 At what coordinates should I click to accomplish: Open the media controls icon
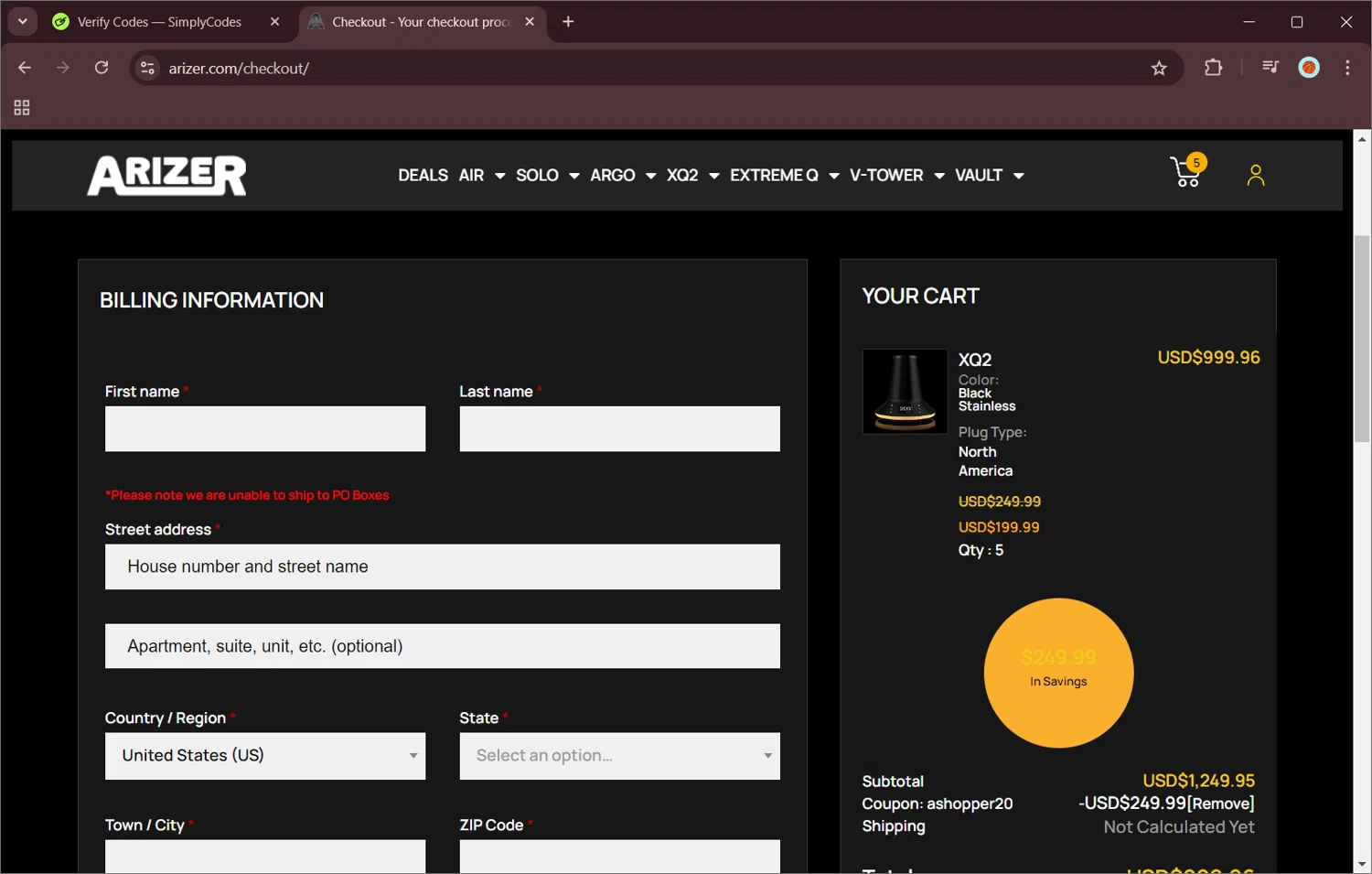(x=1270, y=67)
